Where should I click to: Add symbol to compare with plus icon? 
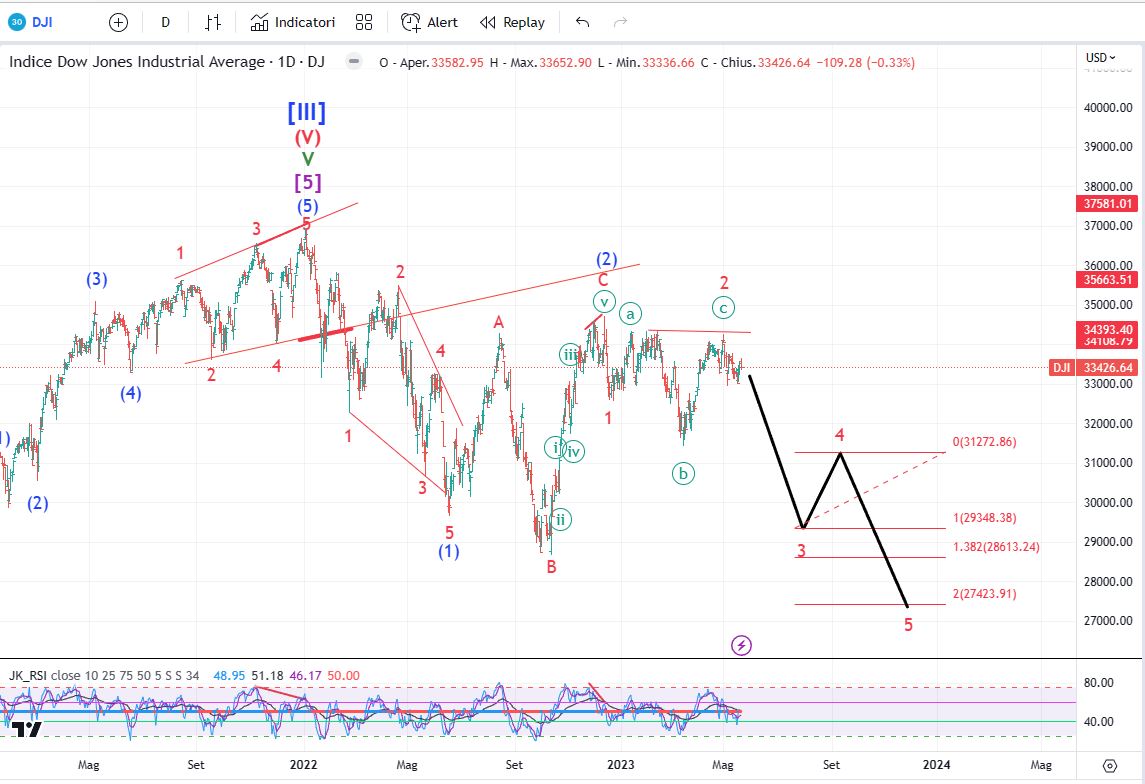pyautogui.click(x=118, y=23)
